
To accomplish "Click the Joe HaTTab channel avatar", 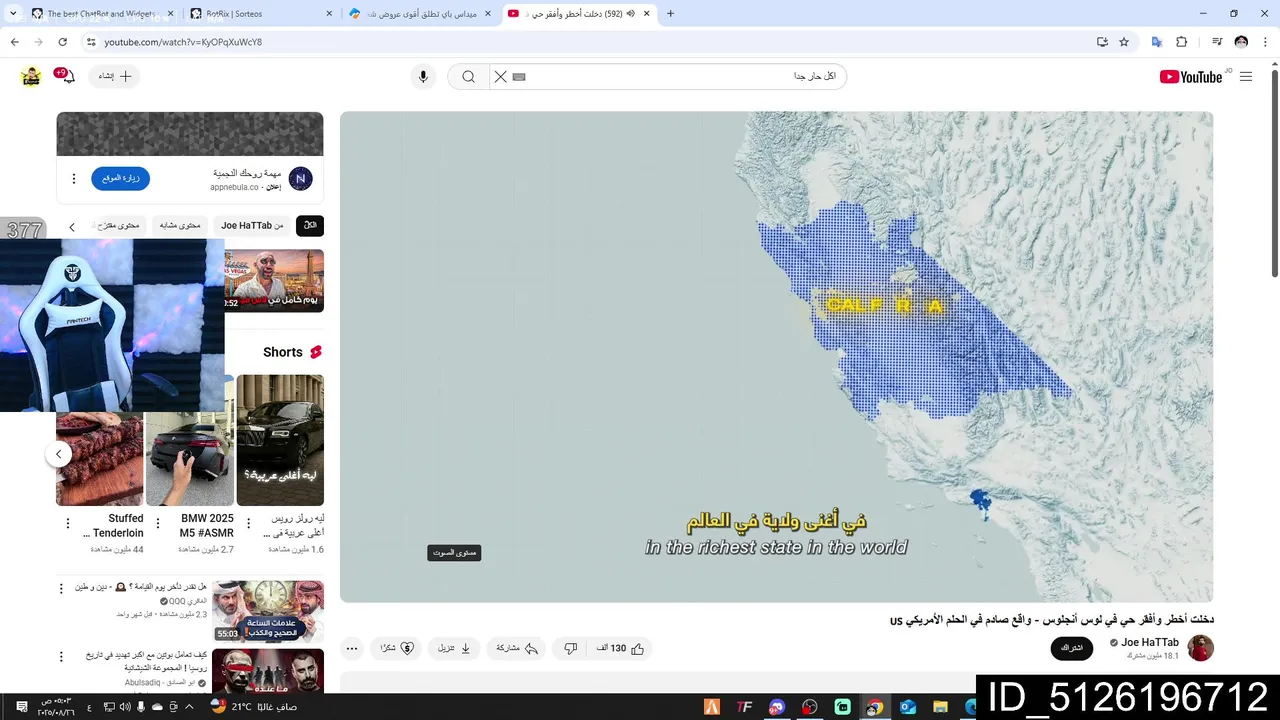I will (x=1200, y=648).
